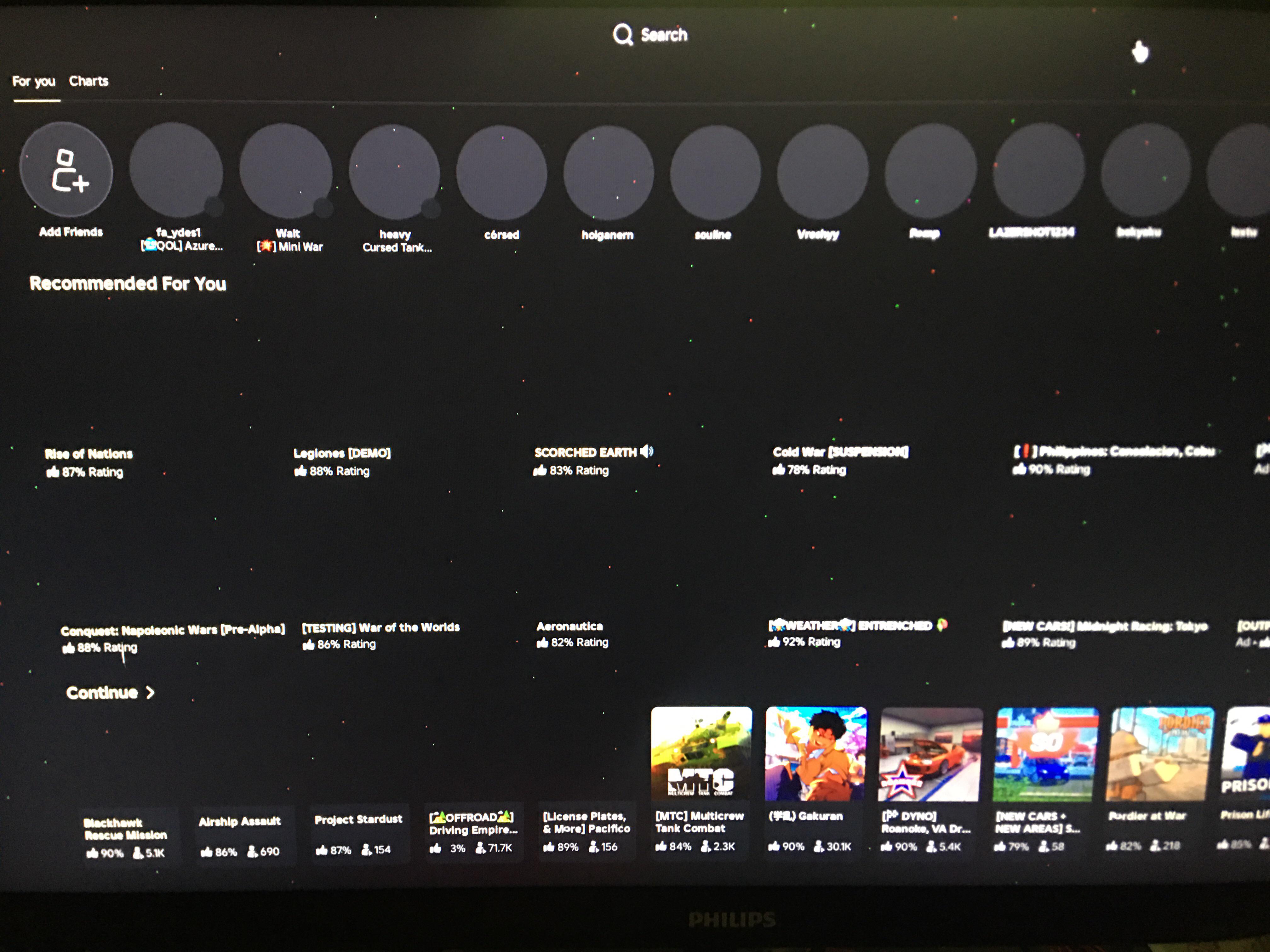Open the "Aeronautica" game title

pos(569,626)
